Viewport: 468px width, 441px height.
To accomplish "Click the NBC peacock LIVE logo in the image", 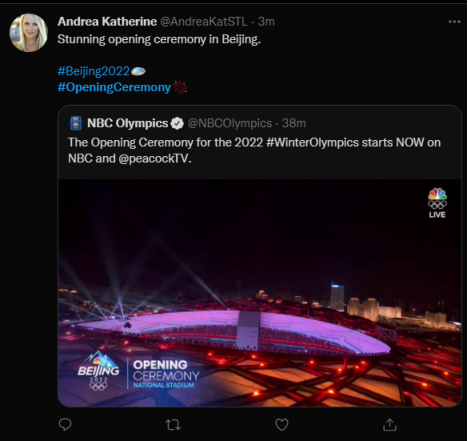I will (437, 203).
